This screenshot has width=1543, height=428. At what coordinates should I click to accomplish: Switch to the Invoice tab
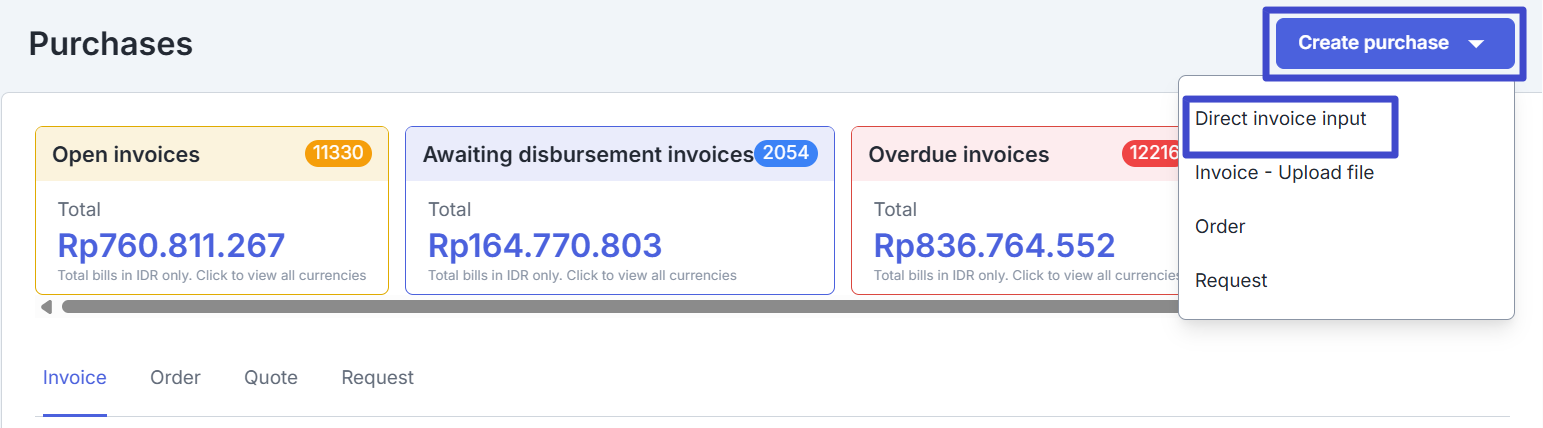pyautogui.click(x=75, y=378)
